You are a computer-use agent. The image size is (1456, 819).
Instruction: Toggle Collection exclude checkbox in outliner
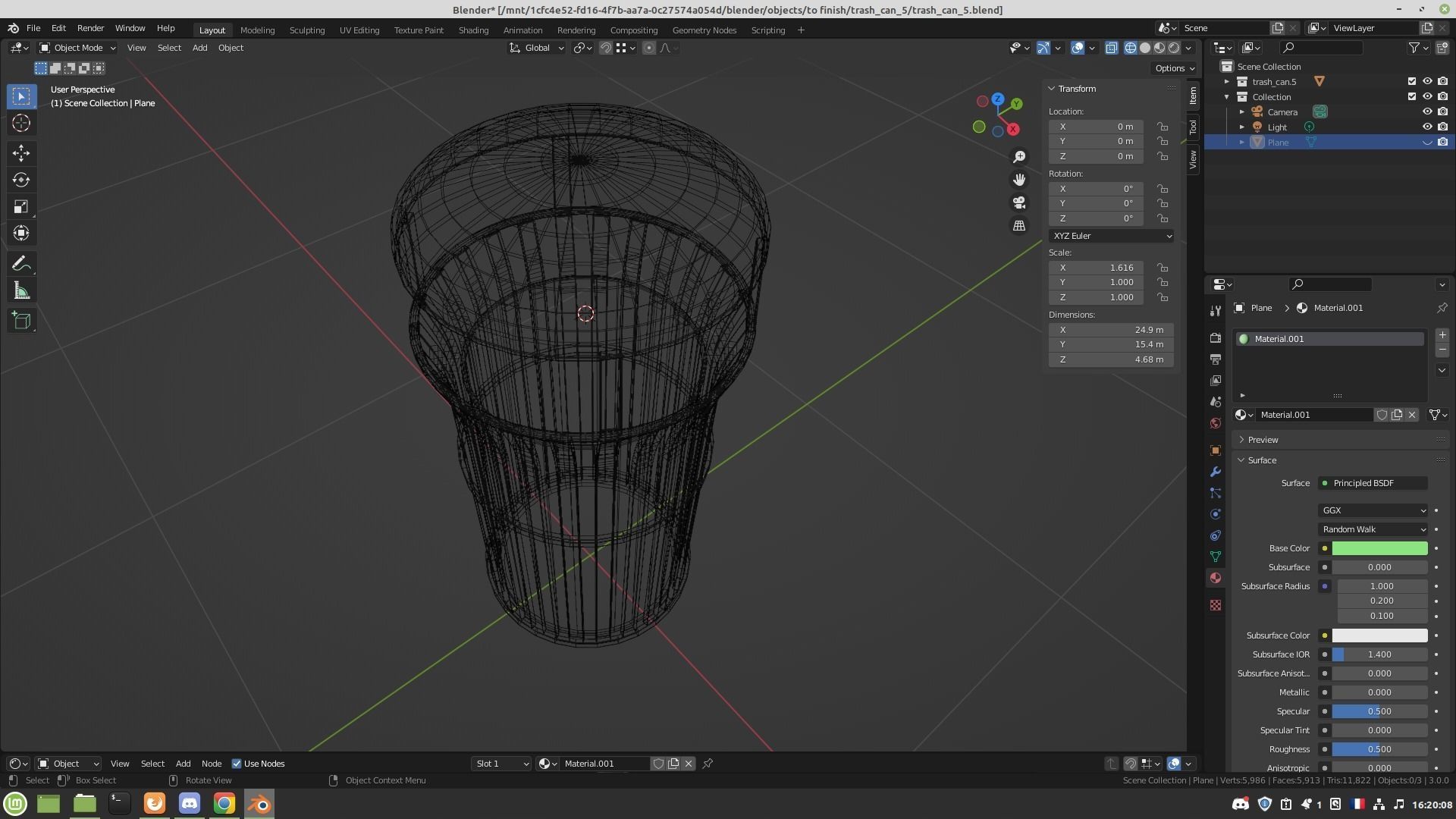pos(1411,96)
